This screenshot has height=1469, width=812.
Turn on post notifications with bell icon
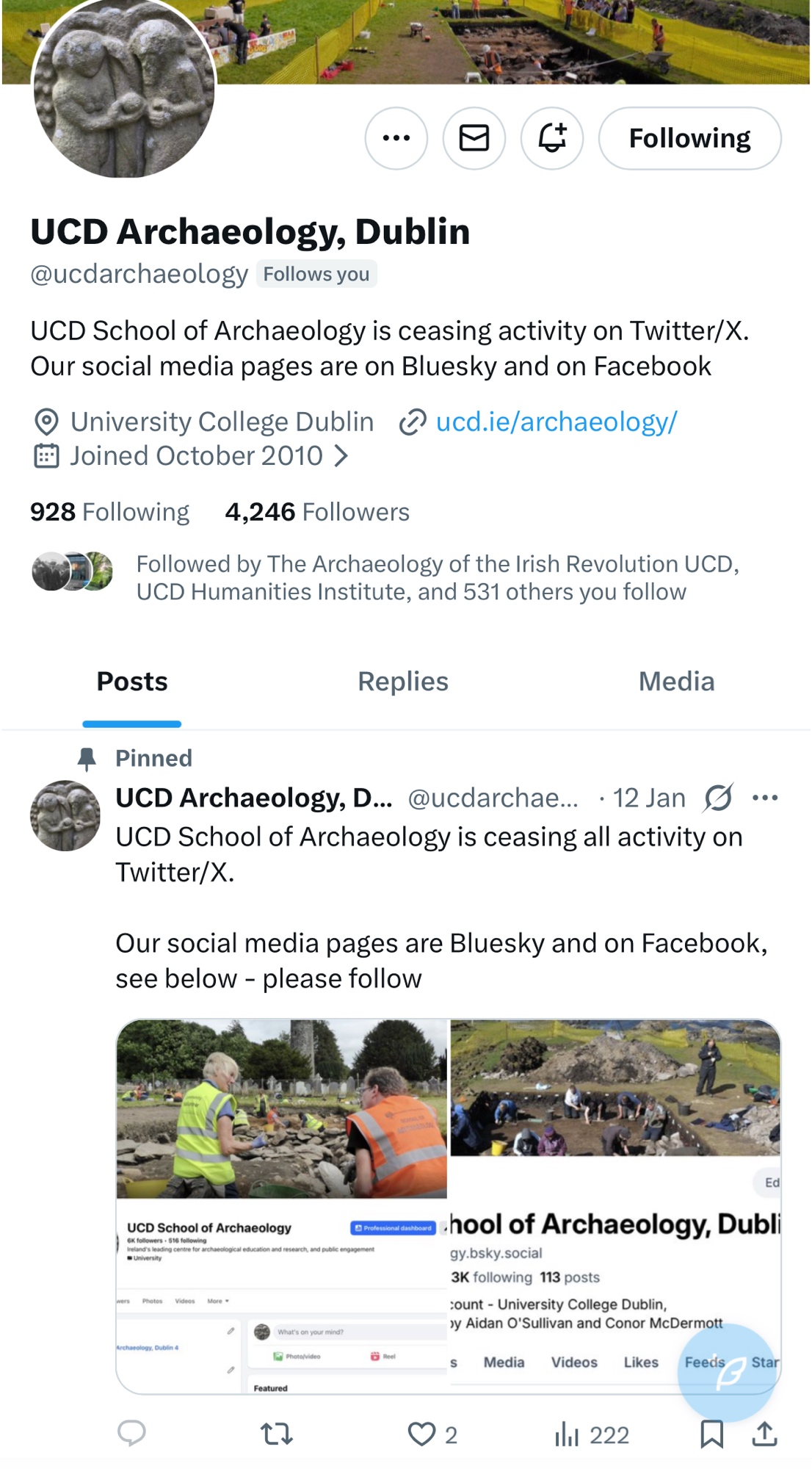pos(552,138)
